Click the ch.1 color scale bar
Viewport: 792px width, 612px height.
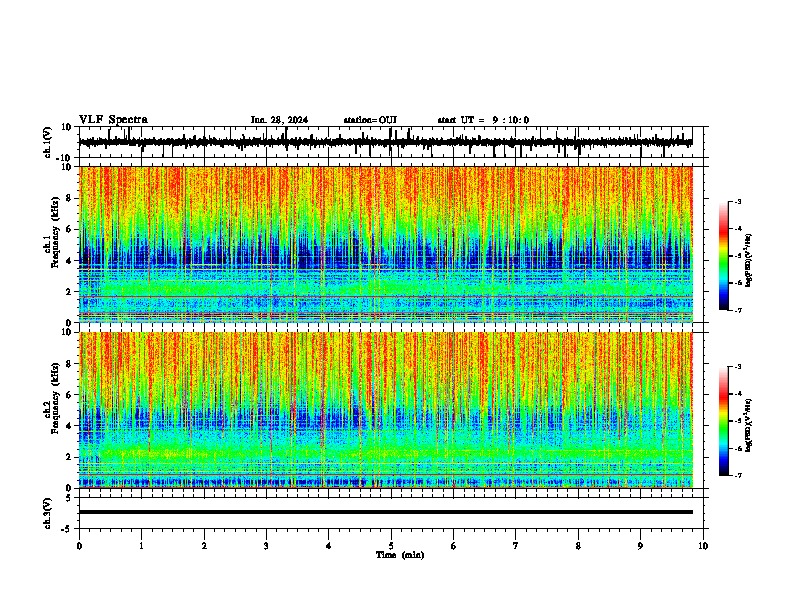pos(724,256)
